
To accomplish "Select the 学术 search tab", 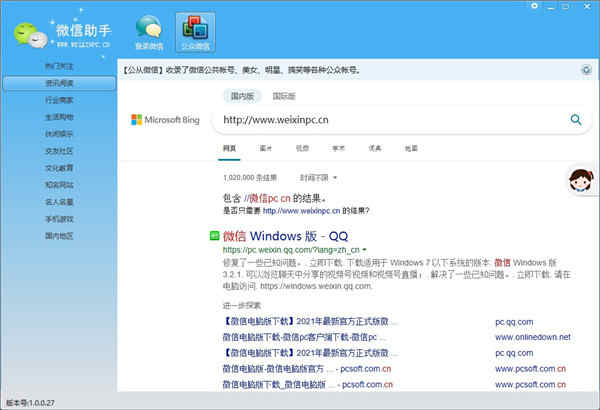I will (x=339, y=148).
